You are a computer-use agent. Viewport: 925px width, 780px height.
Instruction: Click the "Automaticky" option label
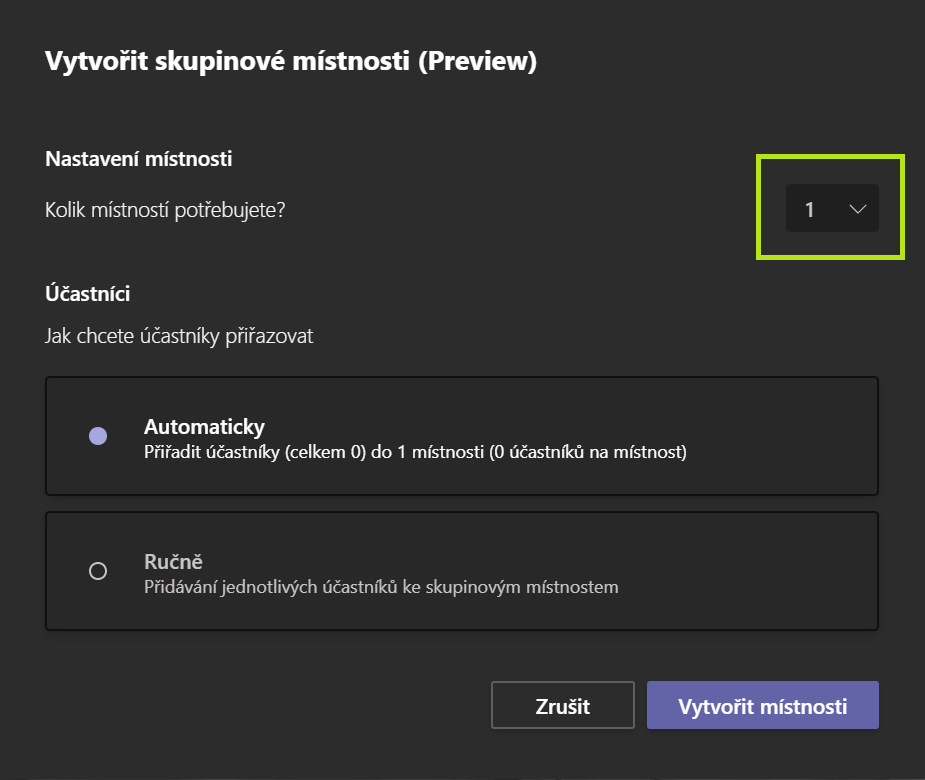[x=204, y=427]
